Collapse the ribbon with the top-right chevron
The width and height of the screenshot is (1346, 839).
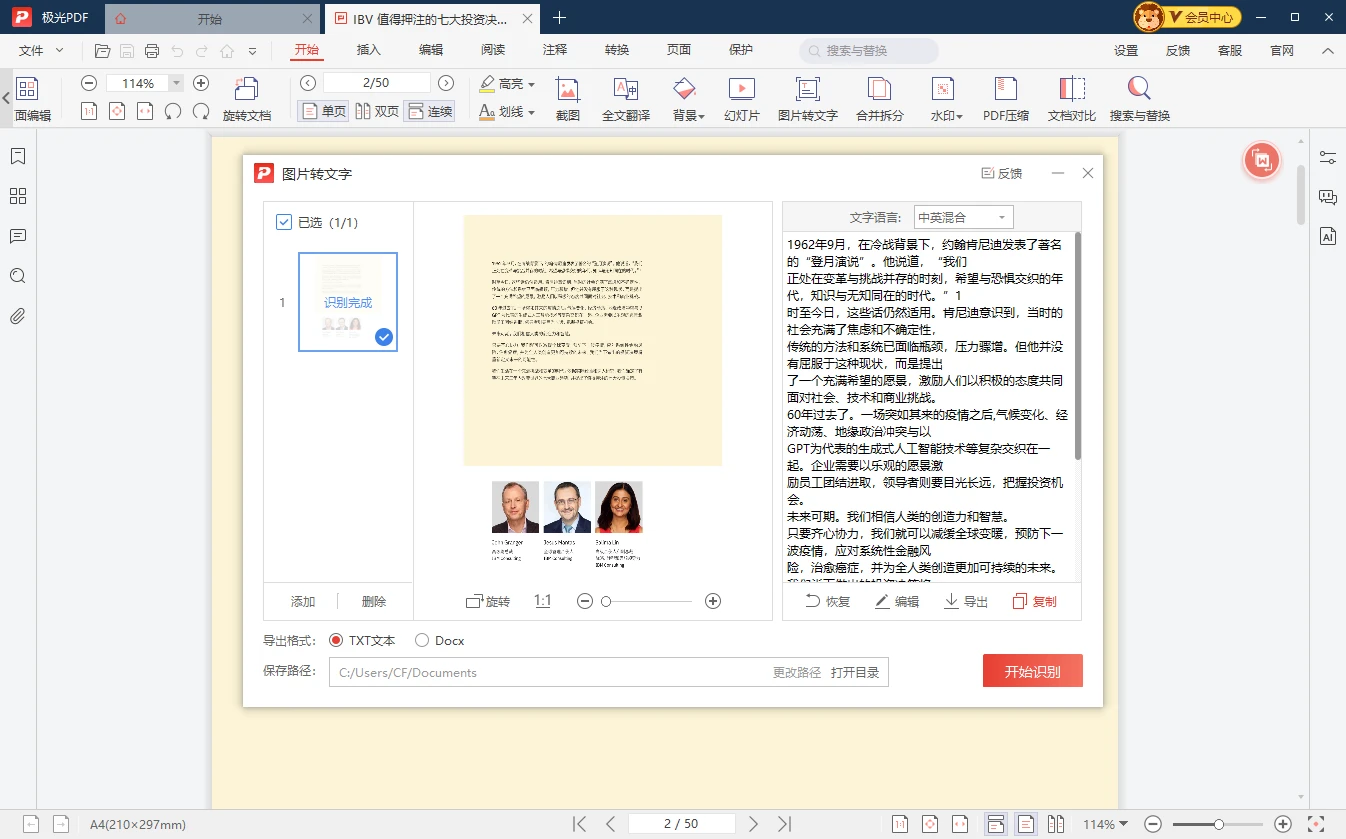coord(1328,51)
